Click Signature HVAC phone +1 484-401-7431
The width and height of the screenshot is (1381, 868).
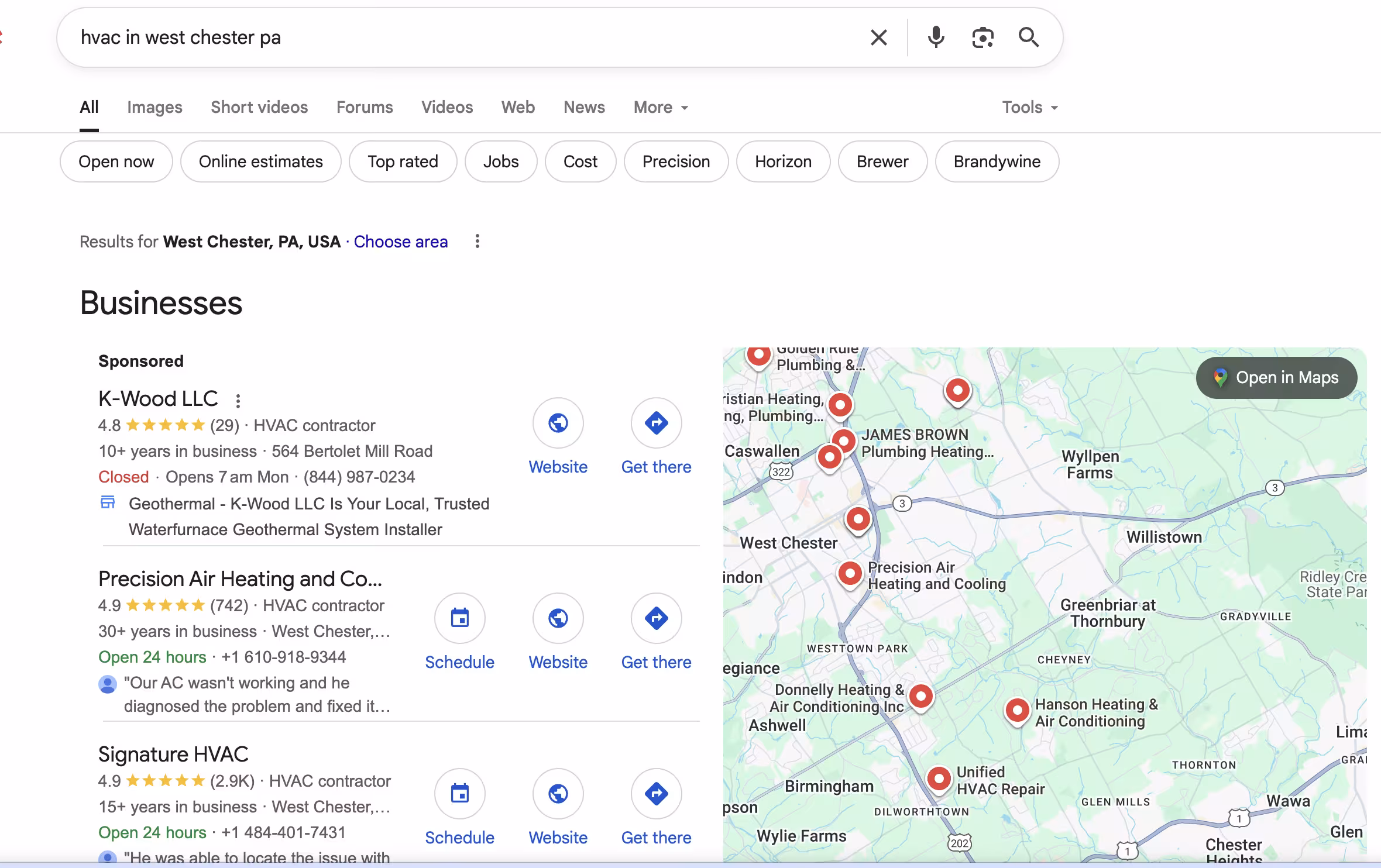[284, 832]
